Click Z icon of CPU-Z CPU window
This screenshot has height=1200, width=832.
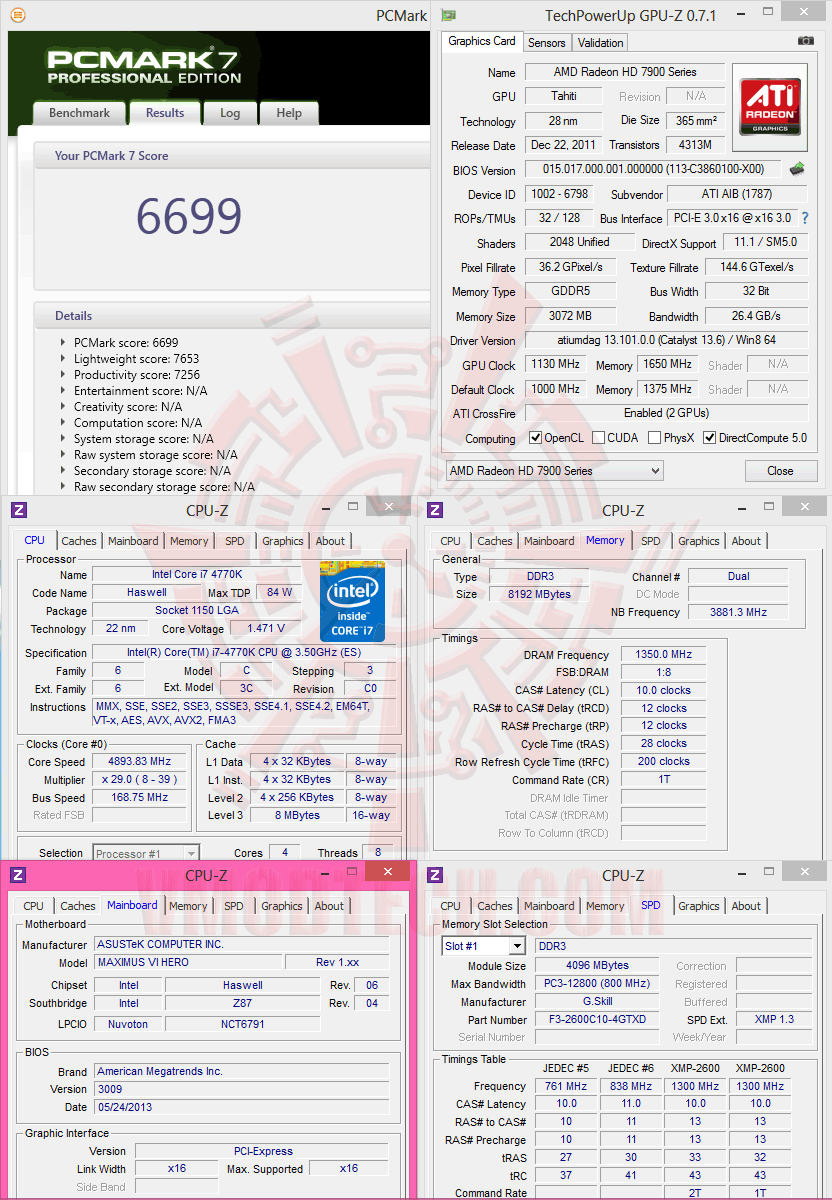coord(19,510)
